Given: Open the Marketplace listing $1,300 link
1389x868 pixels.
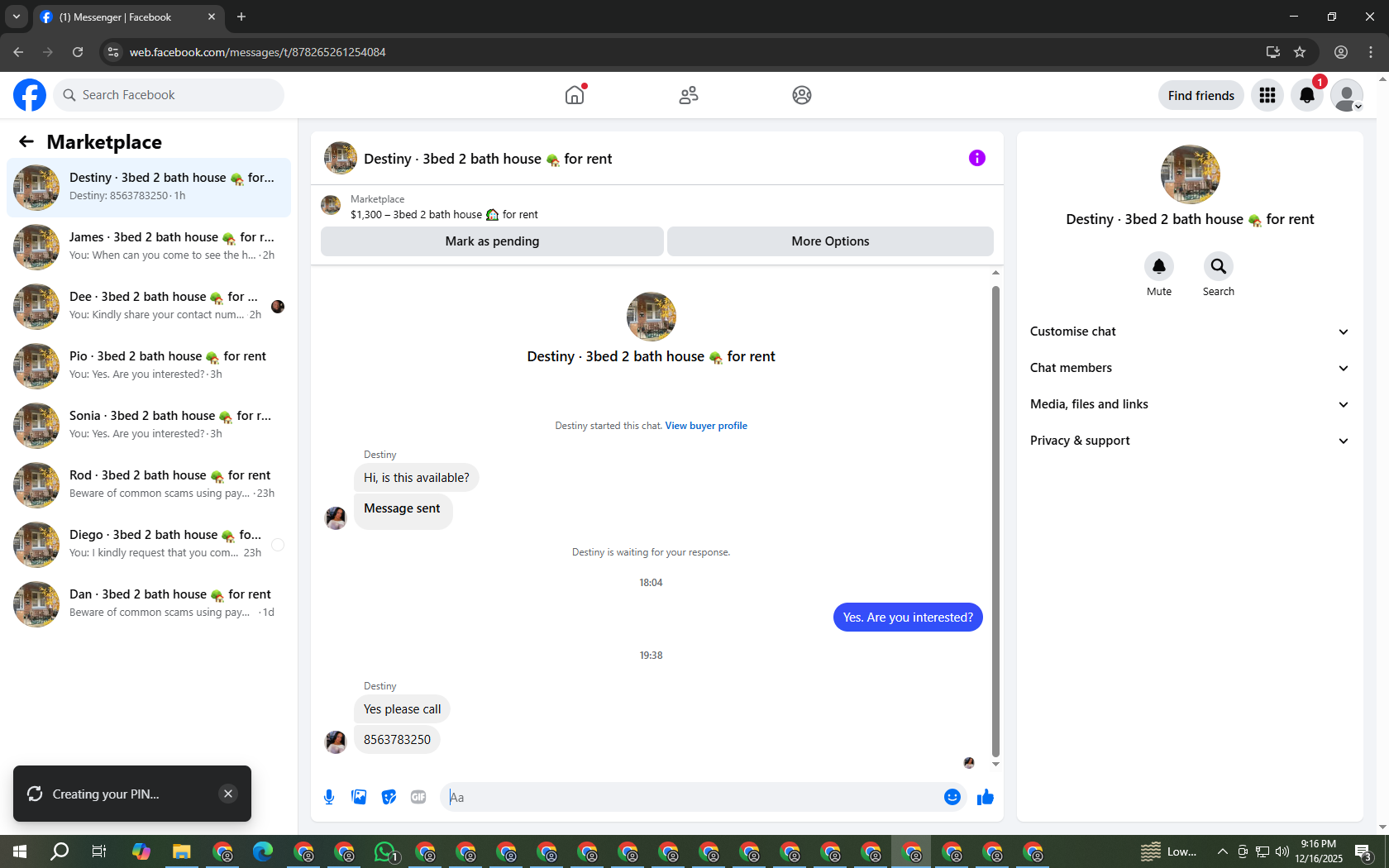Looking at the screenshot, I should tap(444, 215).
